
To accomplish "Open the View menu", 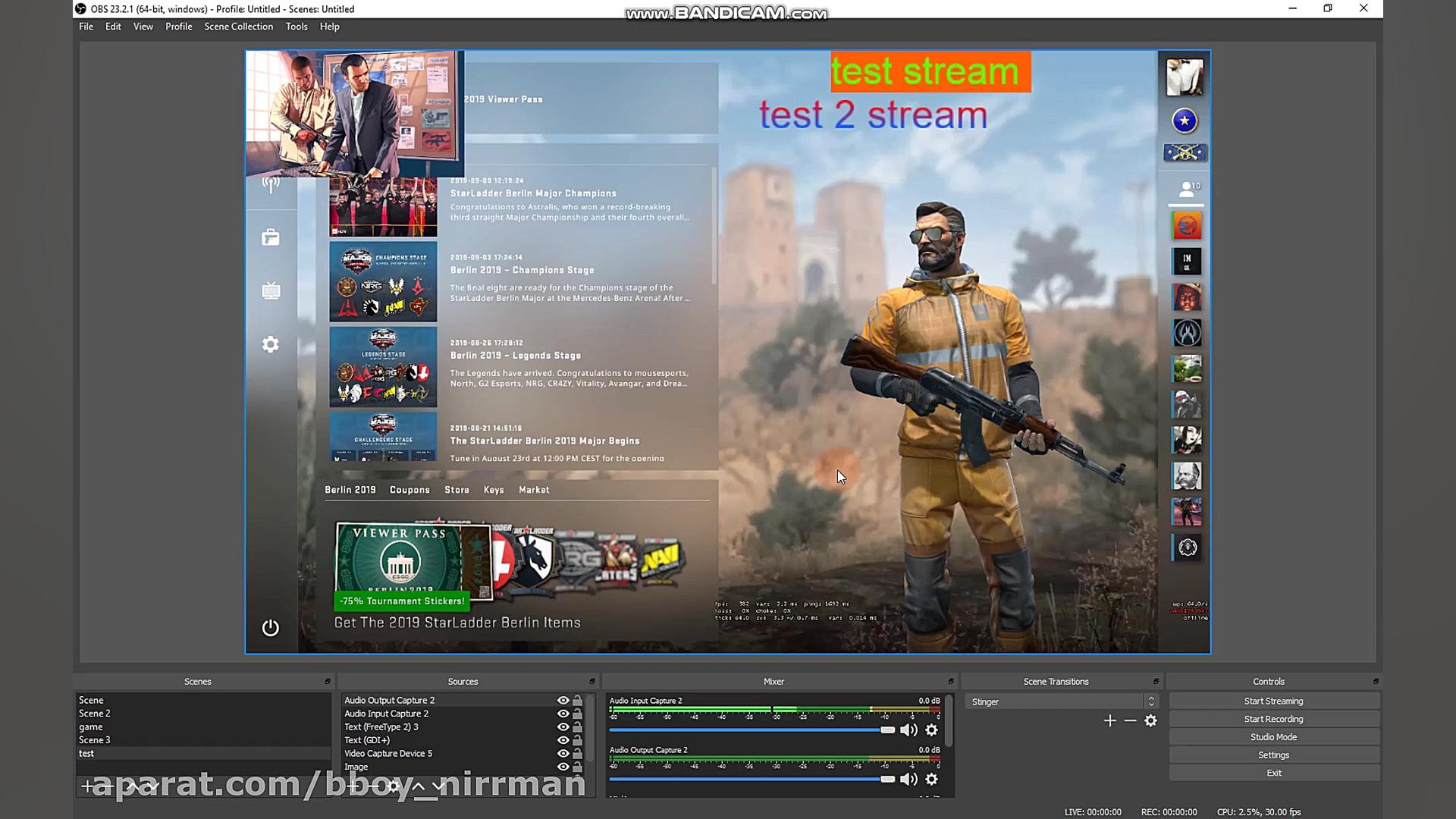I will (143, 27).
